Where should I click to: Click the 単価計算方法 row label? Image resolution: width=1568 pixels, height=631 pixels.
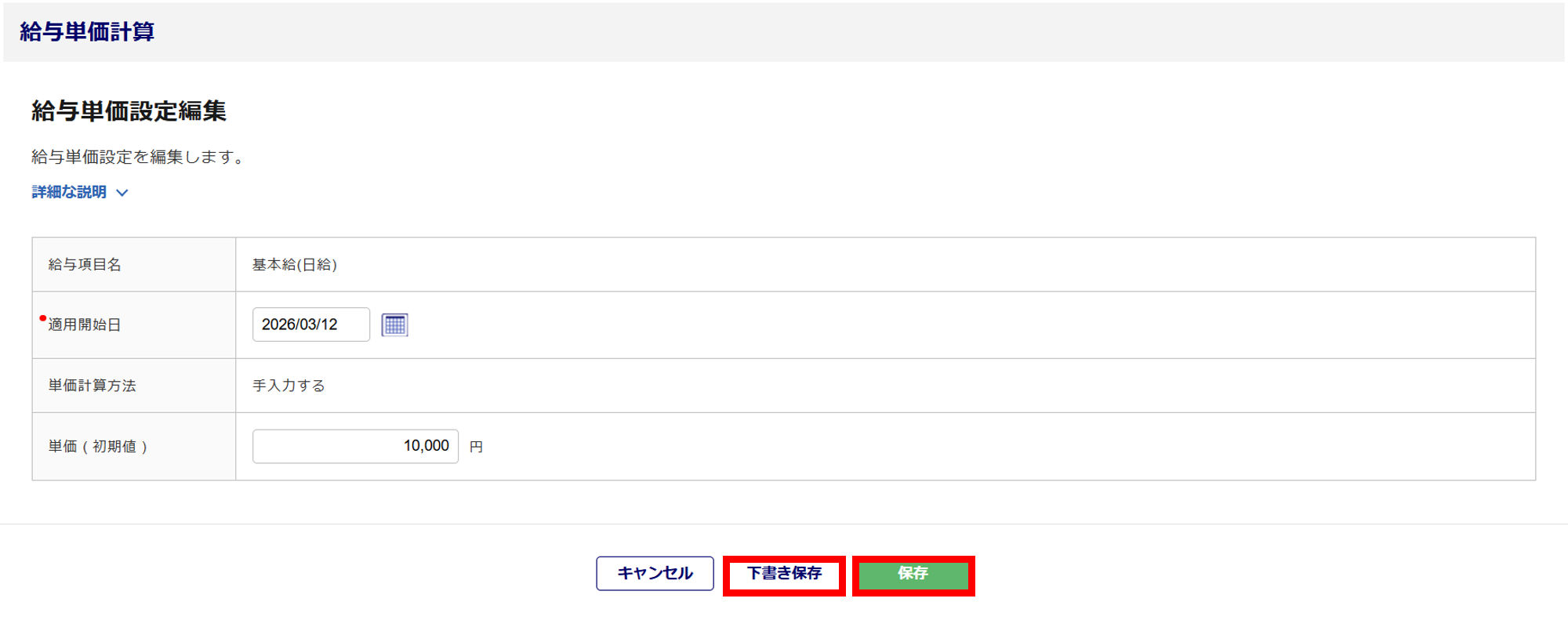coord(92,386)
